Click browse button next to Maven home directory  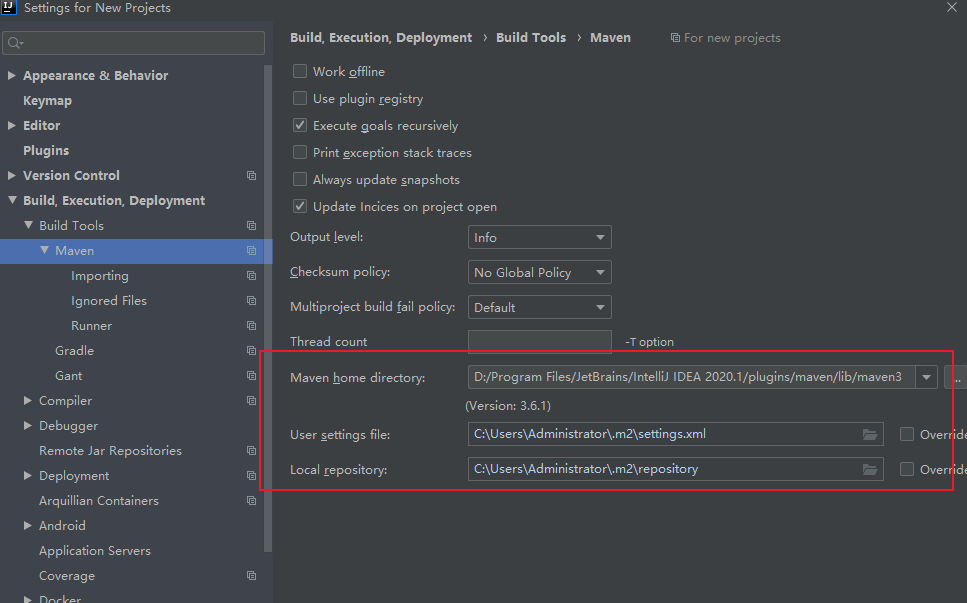point(956,378)
